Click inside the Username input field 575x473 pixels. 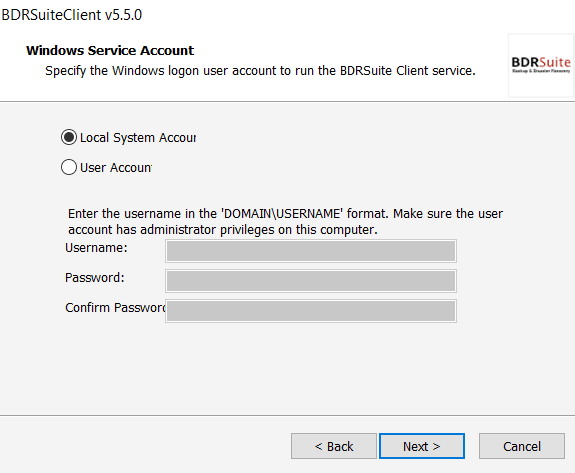pyautogui.click(x=311, y=251)
